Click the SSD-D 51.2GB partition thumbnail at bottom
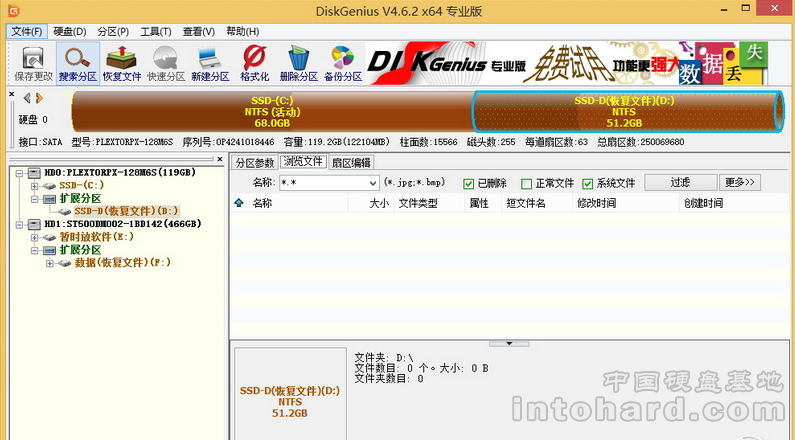The width and height of the screenshot is (795, 440). pyautogui.click(x=290, y=395)
